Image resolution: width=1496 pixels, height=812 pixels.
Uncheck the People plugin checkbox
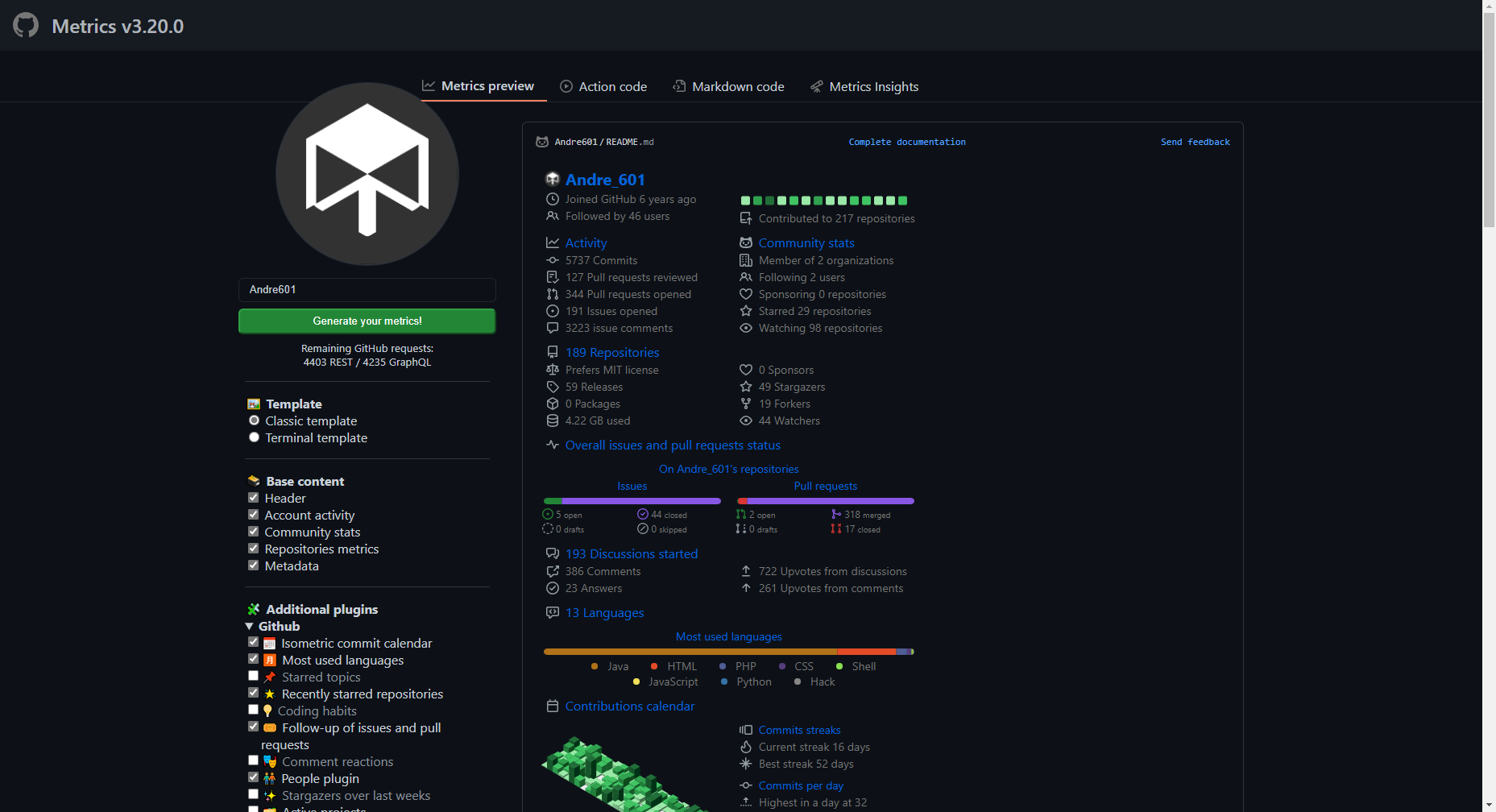pyautogui.click(x=254, y=777)
